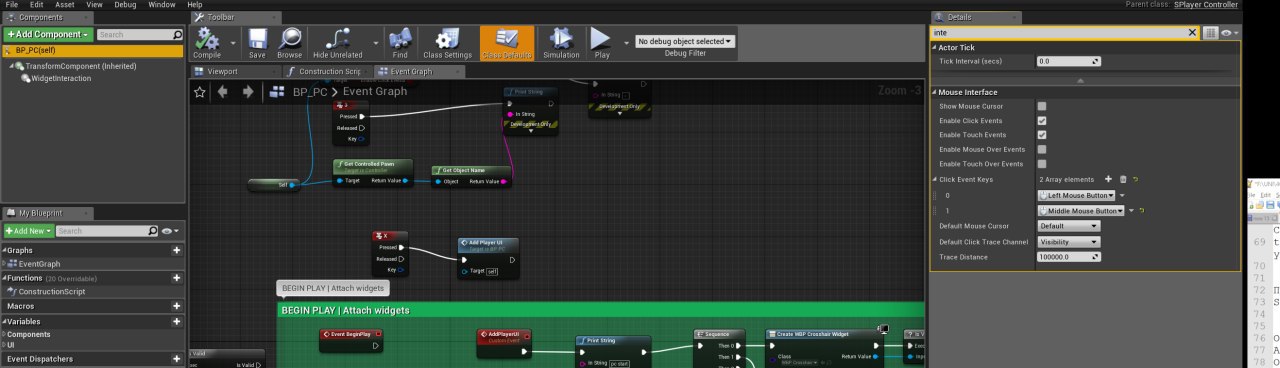Click Hide Unrelated toolbar icon

click(x=337, y=42)
